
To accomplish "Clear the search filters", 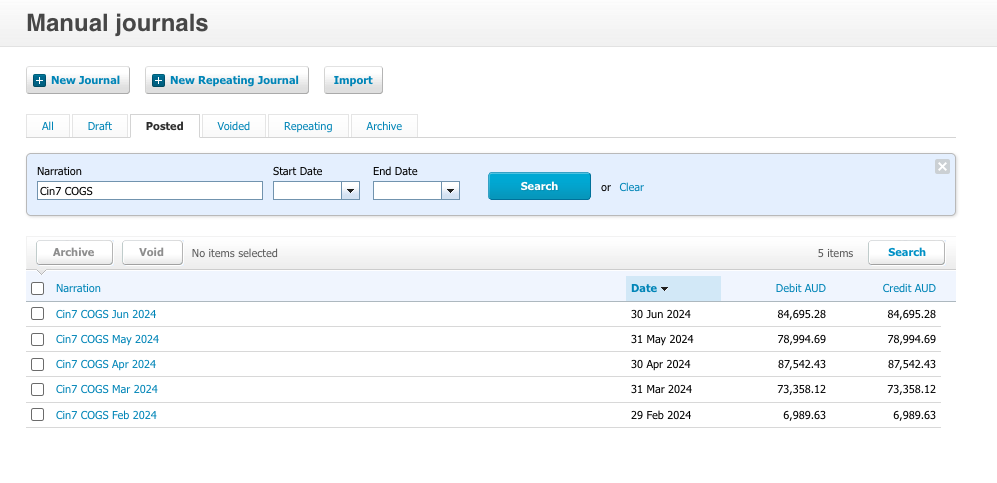I will pos(631,187).
